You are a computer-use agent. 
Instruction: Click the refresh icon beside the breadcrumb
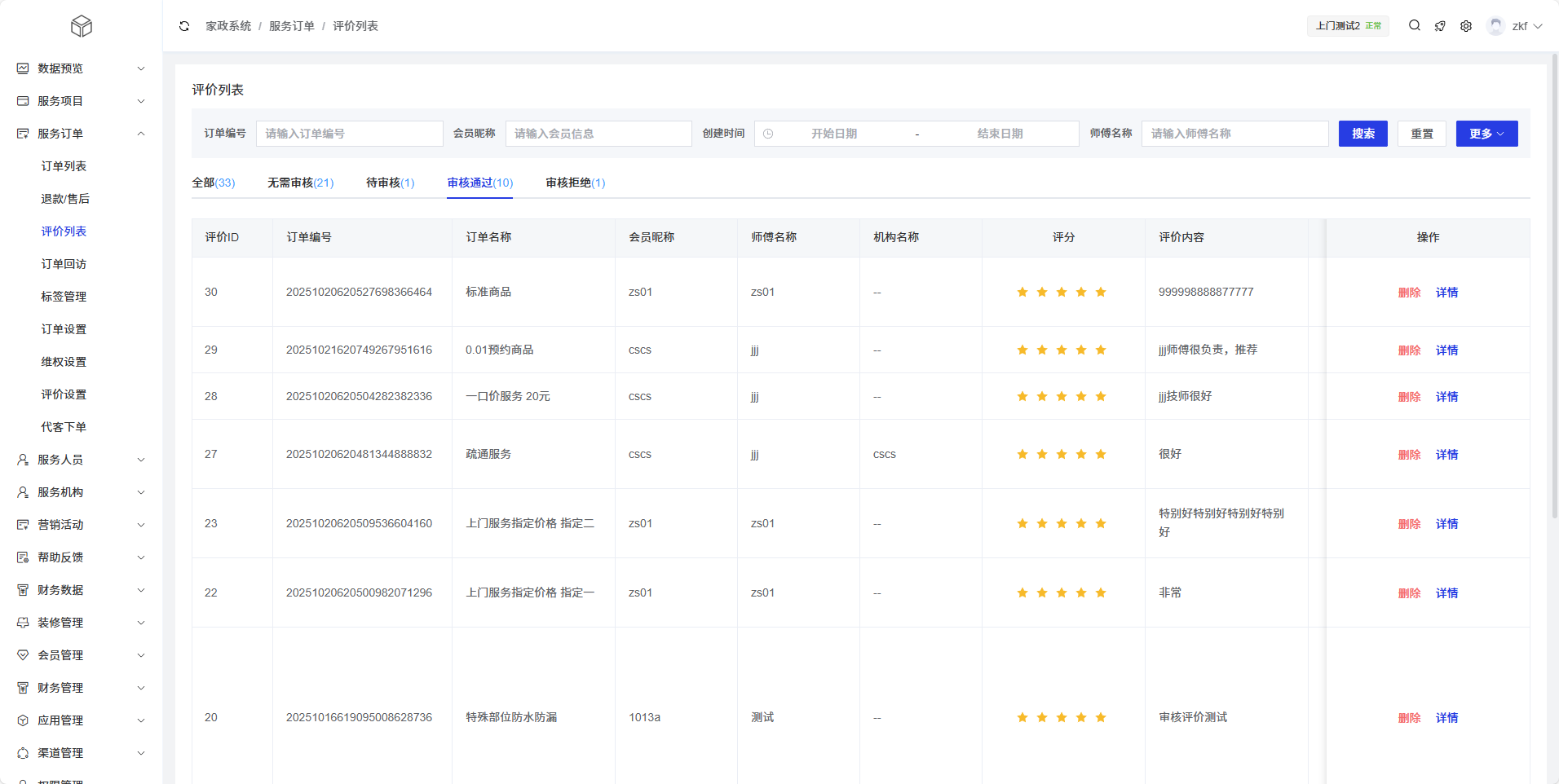coord(184,26)
